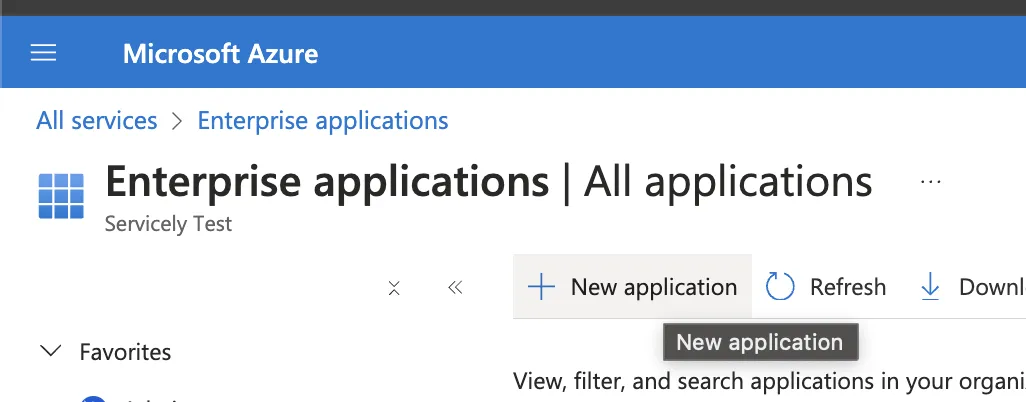Open the Azure portal hamburger menu

(43, 52)
